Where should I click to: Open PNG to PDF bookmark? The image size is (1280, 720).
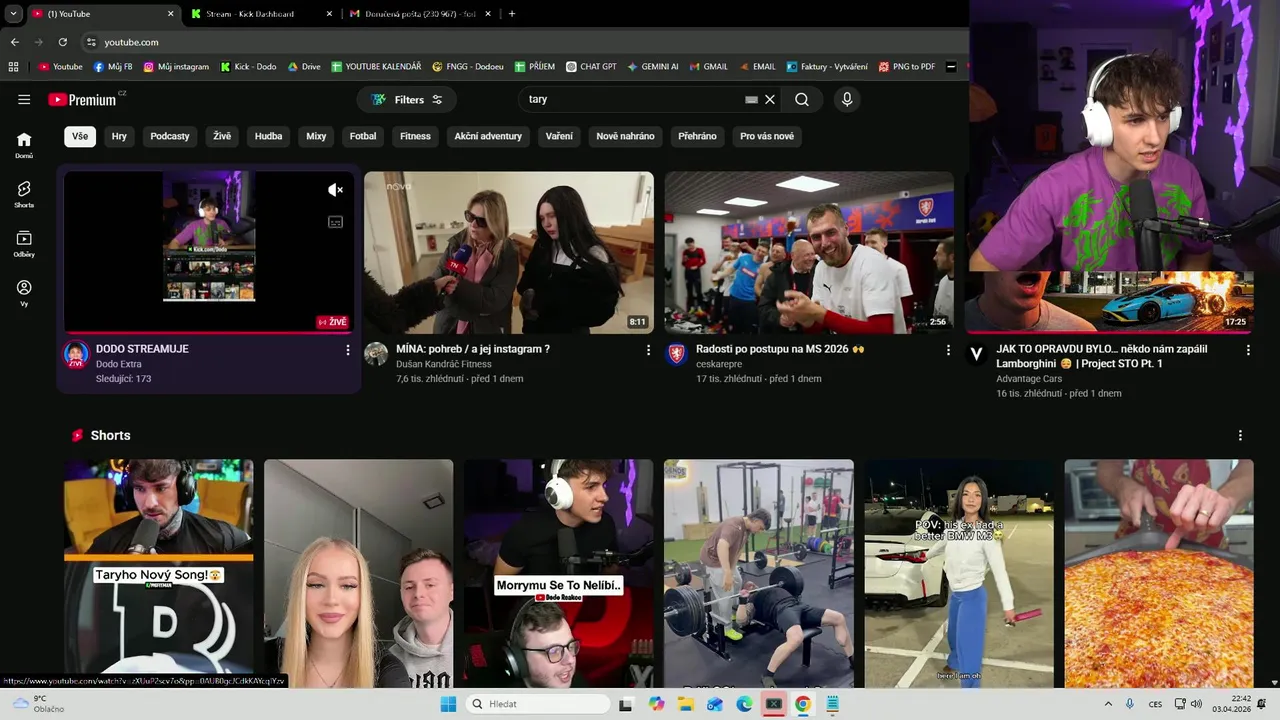(907, 67)
